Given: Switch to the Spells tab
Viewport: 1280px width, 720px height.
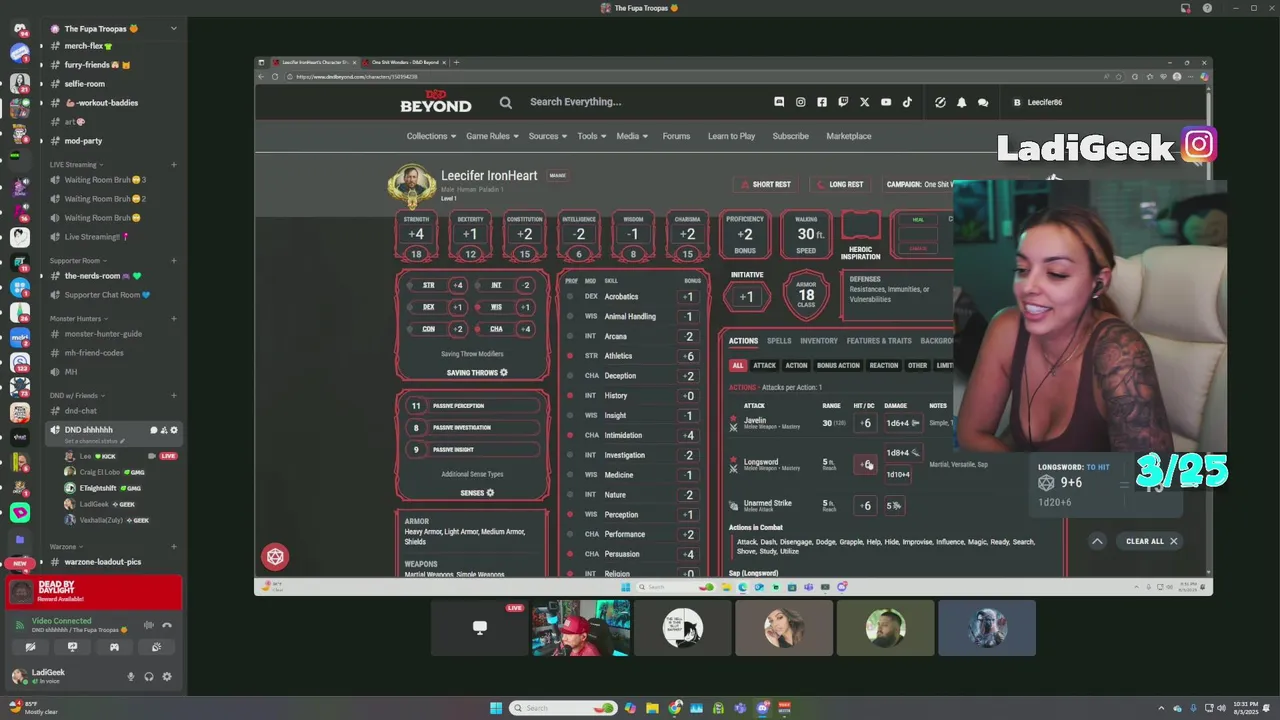Looking at the screenshot, I should coord(779,341).
